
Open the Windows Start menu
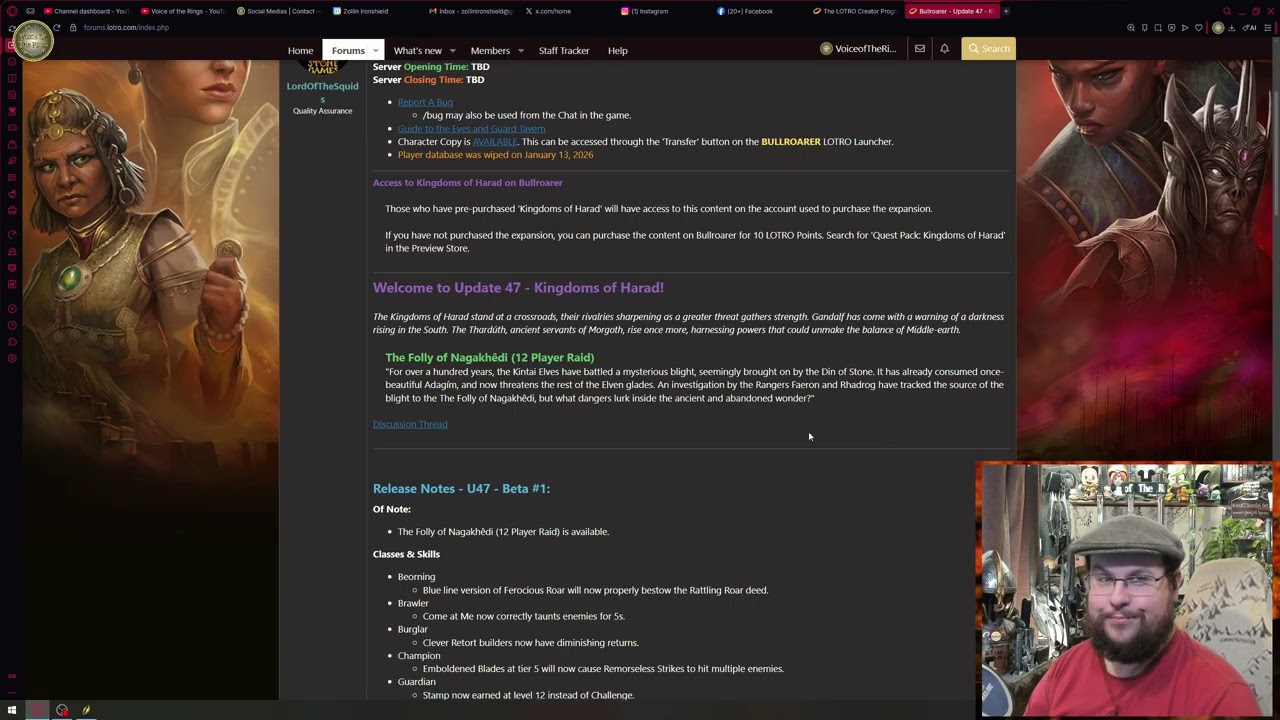12,711
